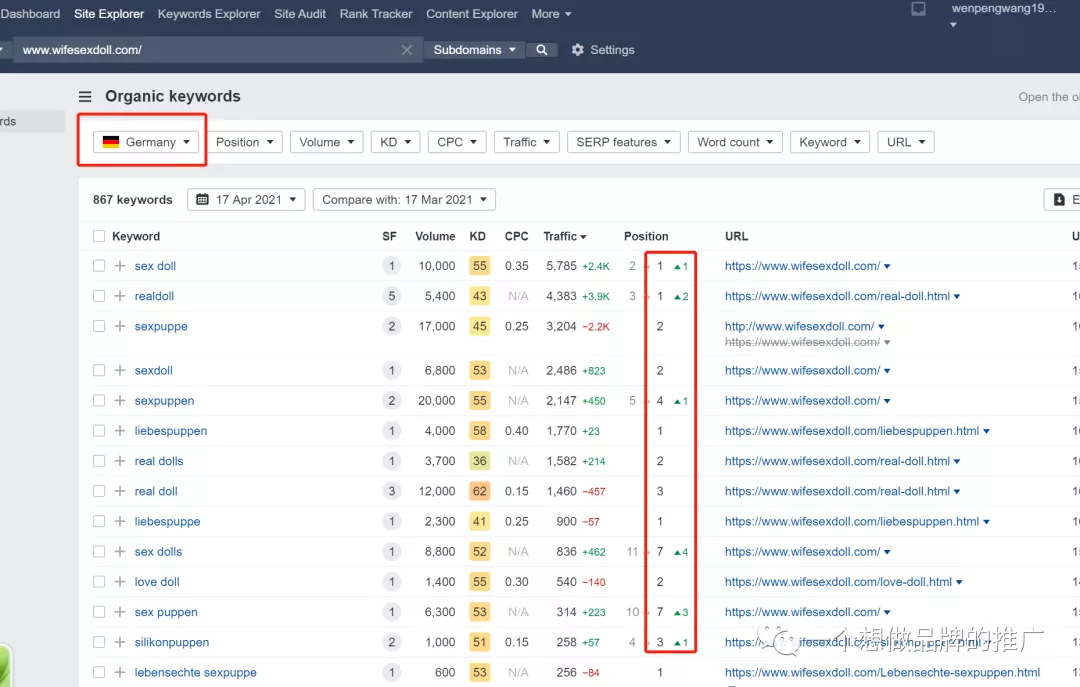
Task: Open the Keyword filter dropdown
Action: tap(830, 142)
